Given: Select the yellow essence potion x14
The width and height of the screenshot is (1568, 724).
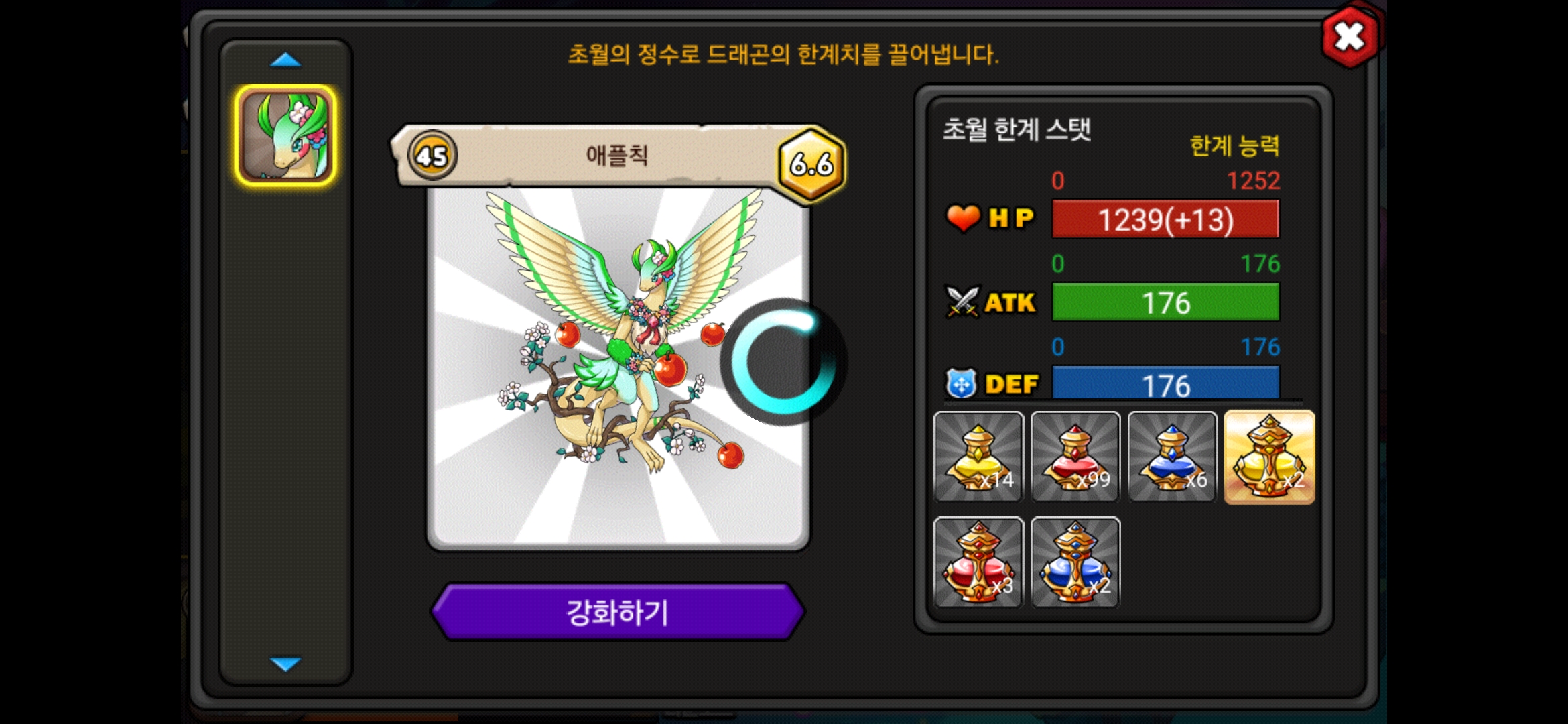Looking at the screenshot, I should coord(978,457).
